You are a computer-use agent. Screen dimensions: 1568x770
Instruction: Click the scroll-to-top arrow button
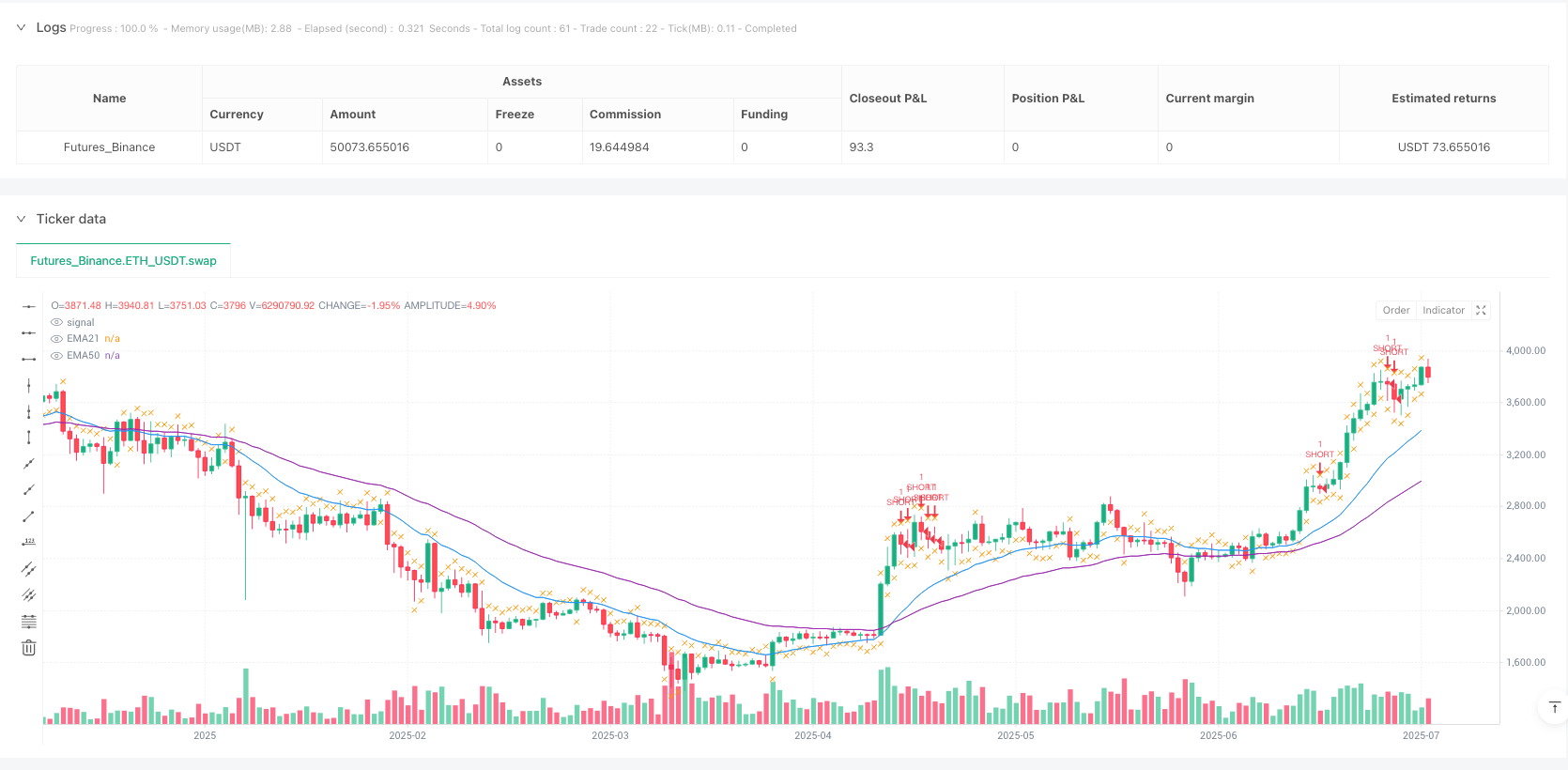[x=1554, y=707]
